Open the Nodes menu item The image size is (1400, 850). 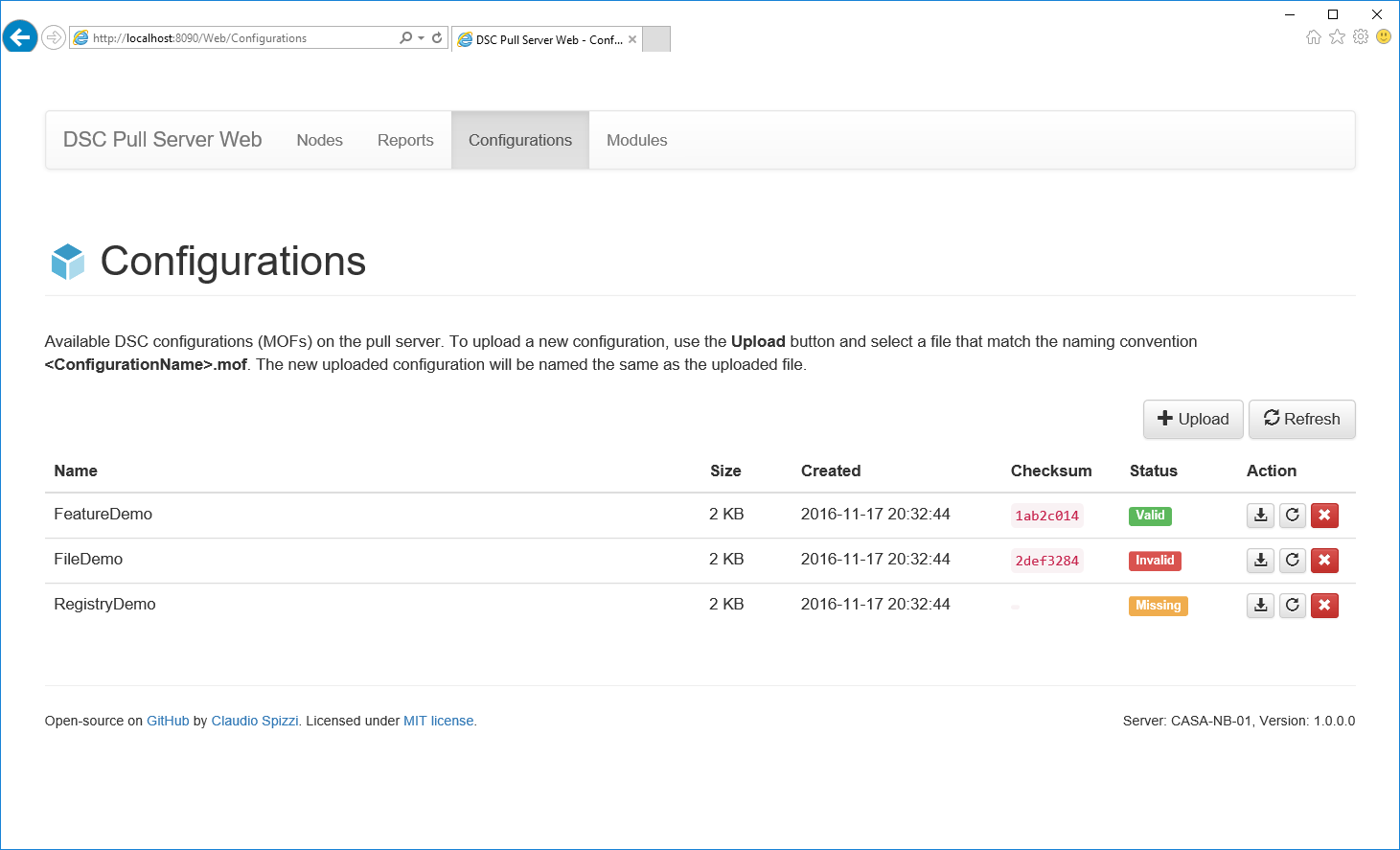[319, 140]
